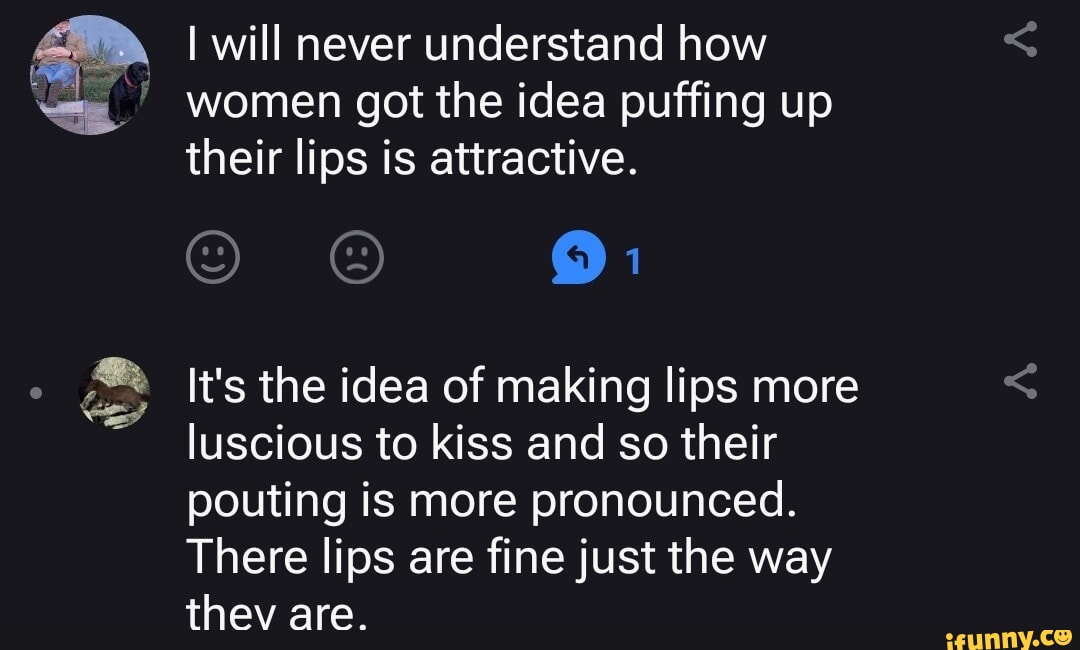The image size is (1080, 650).
Task: Share the top comment about puffing lips
Action: (1021, 39)
